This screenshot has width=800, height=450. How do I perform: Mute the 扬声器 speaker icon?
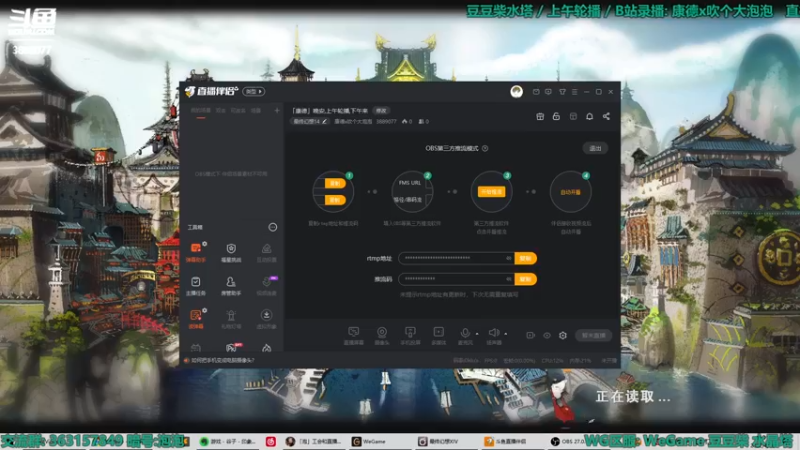click(493, 335)
